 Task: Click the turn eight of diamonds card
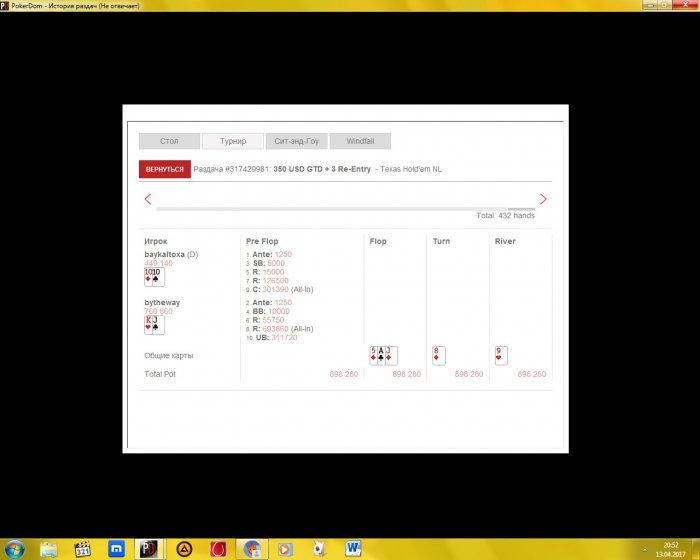click(x=439, y=355)
